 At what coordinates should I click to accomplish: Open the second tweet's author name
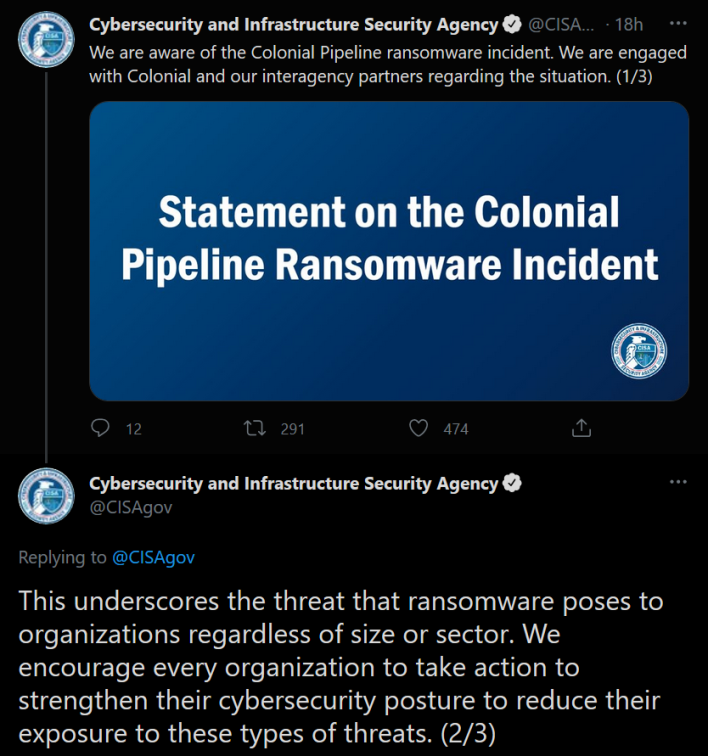point(293,484)
